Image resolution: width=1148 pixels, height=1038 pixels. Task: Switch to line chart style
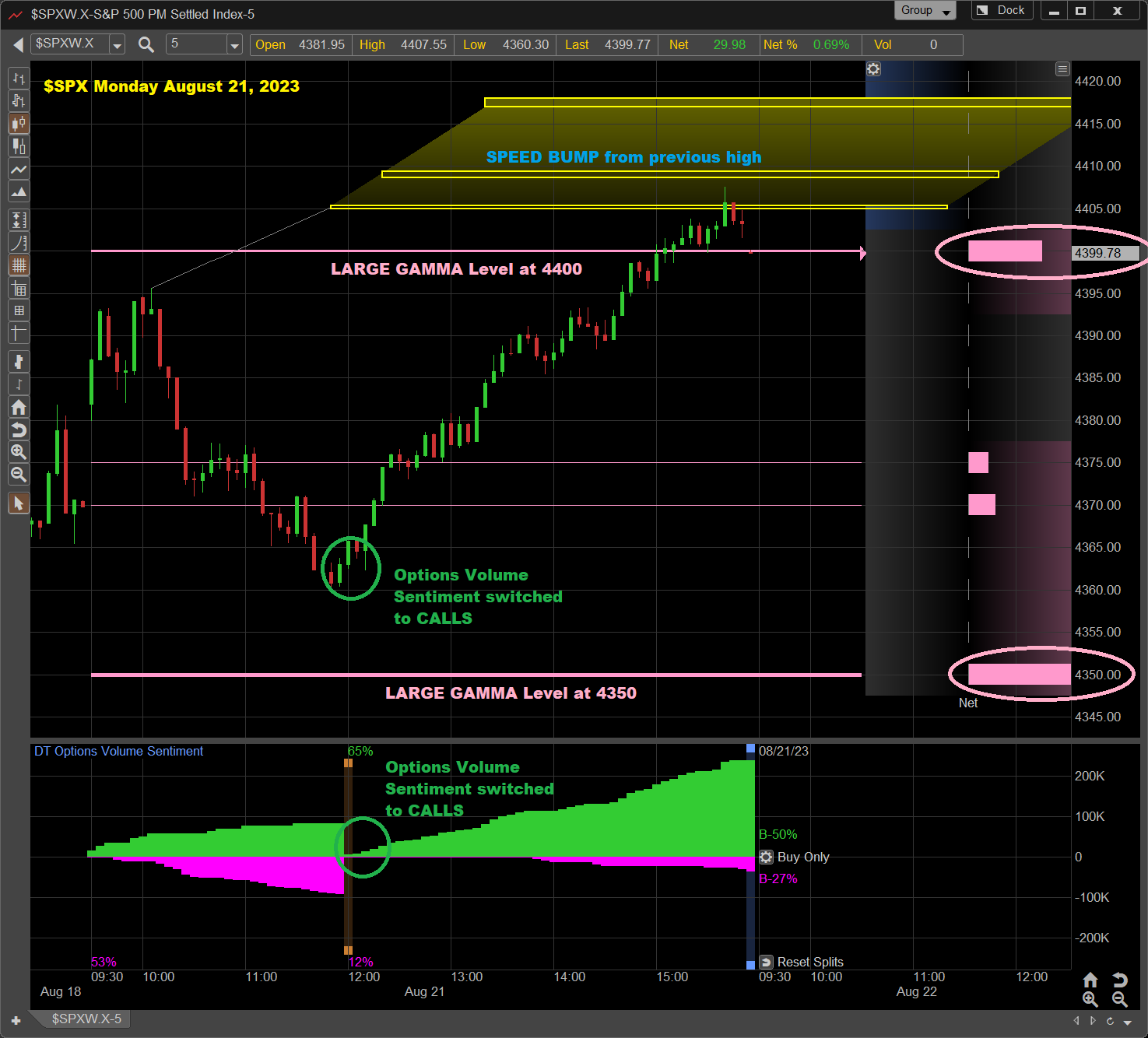click(19, 169)
